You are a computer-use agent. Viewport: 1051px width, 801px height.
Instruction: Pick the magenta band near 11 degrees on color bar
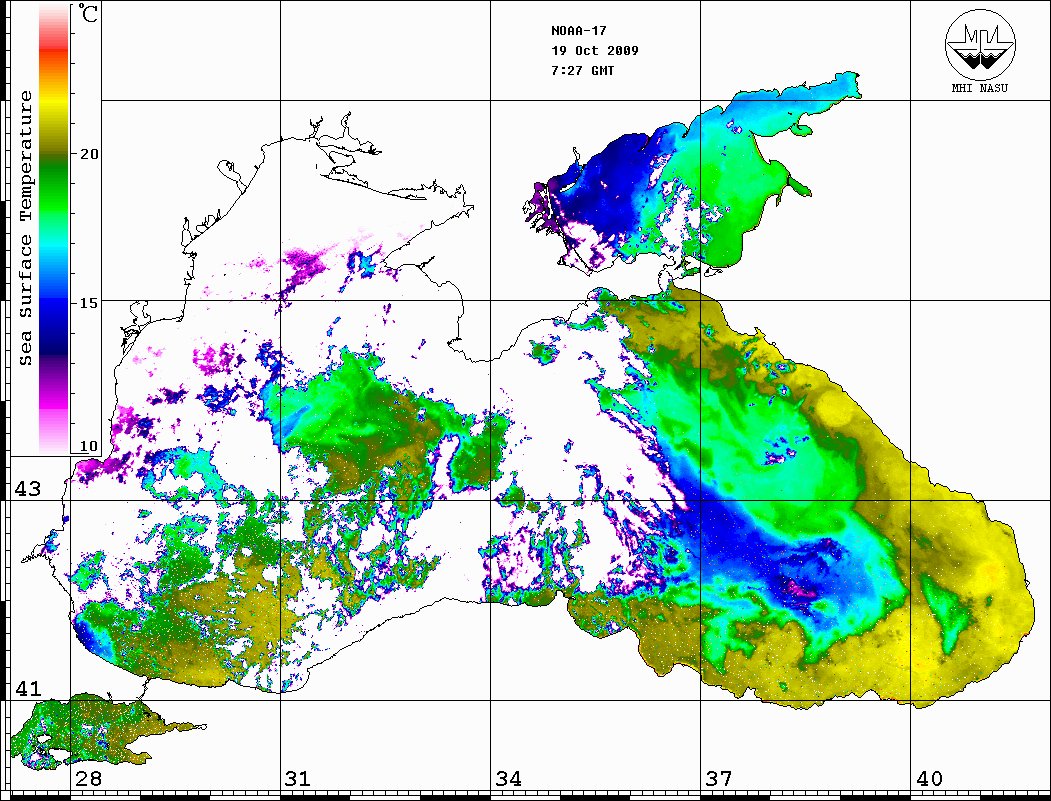coord(54,402)
